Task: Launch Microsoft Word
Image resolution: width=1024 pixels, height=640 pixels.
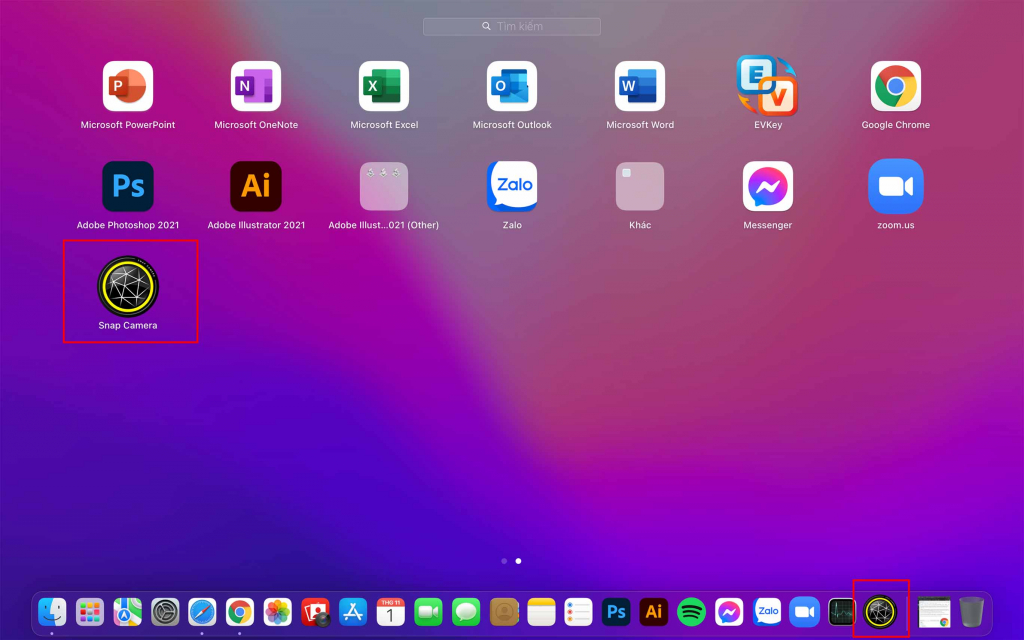Action: (640, 86)
